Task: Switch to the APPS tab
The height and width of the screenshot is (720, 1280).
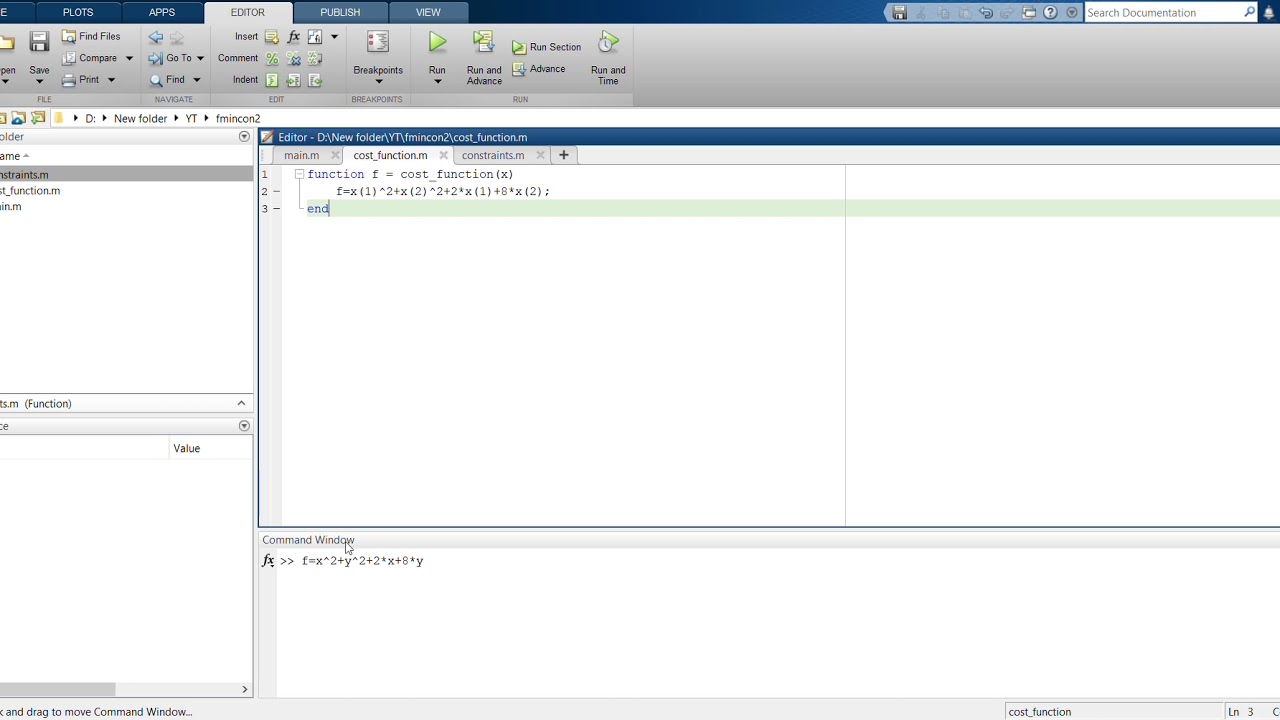Action: coord(162,12)
